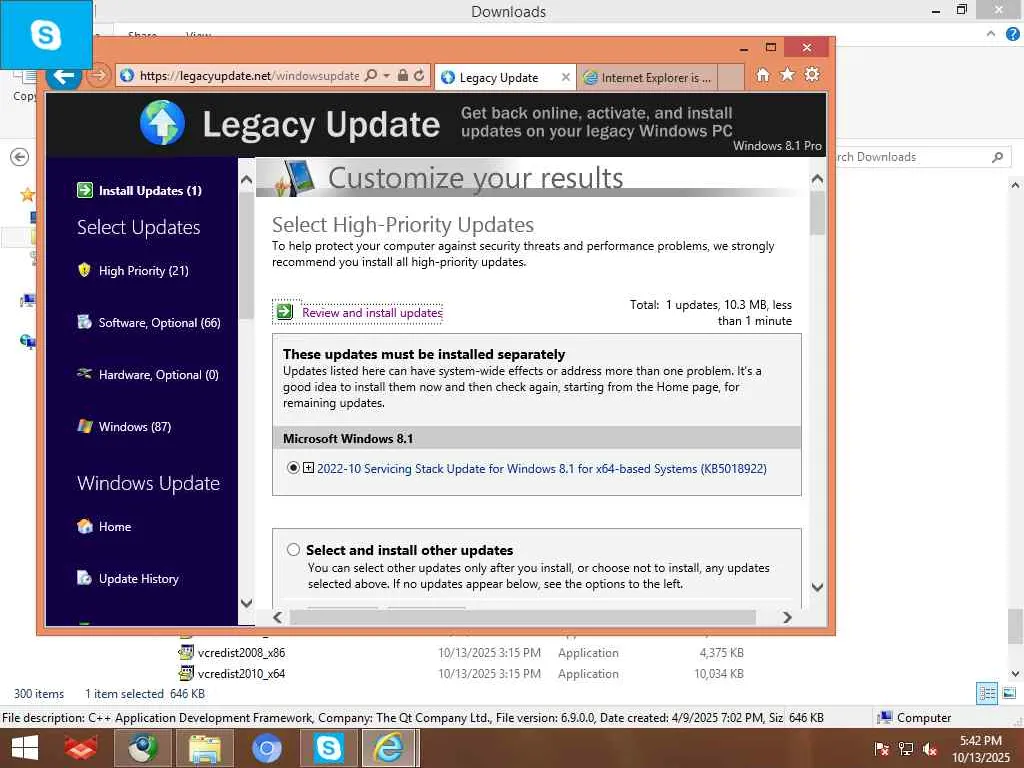1024x768 pixels.
Task: Click the IE forward arrow button
Action: 98,75
